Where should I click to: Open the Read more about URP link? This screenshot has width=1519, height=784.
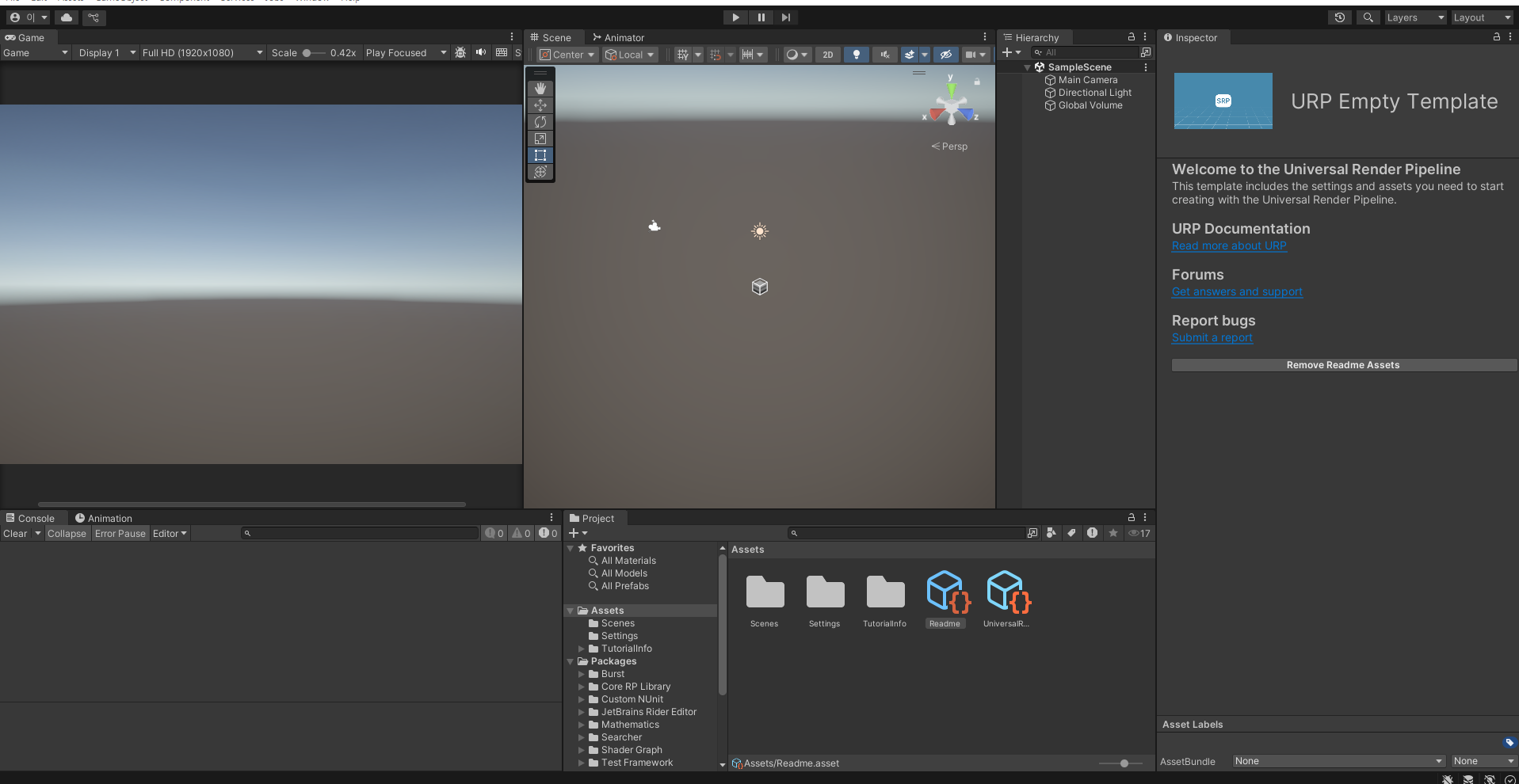(x=1229, y=246)
